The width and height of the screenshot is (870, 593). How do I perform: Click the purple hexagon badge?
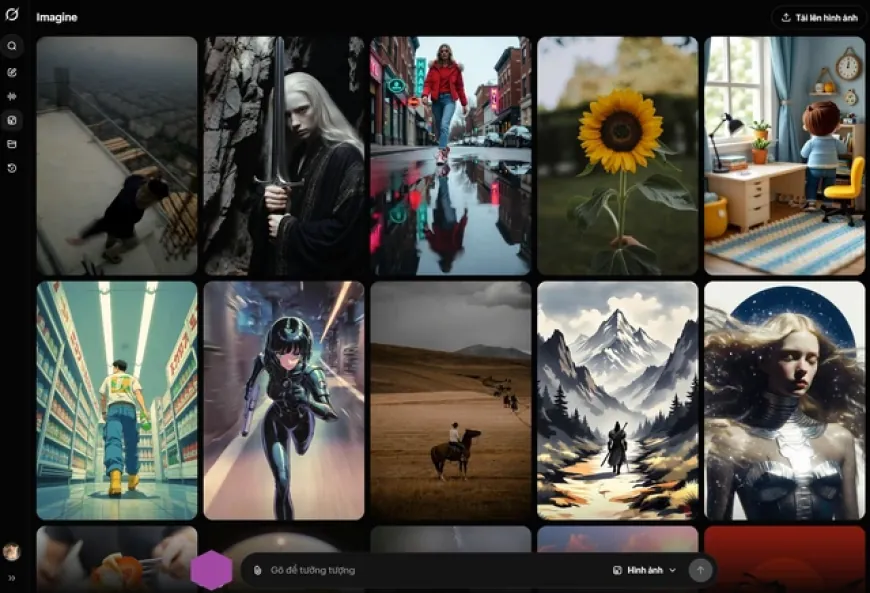click(211, 570)
